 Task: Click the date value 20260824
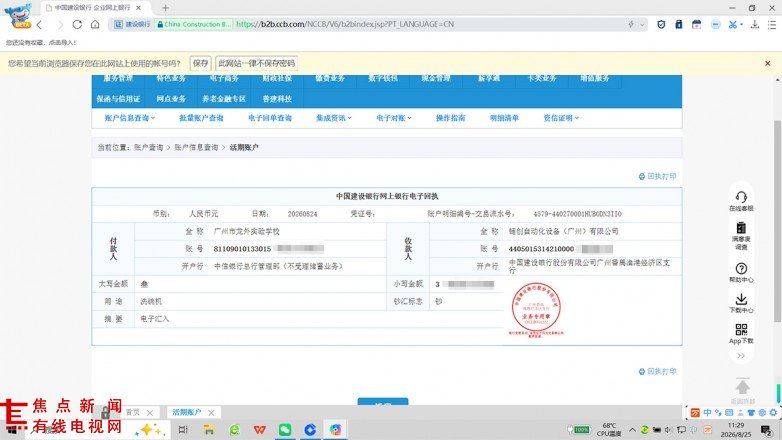tap(302, 214)
